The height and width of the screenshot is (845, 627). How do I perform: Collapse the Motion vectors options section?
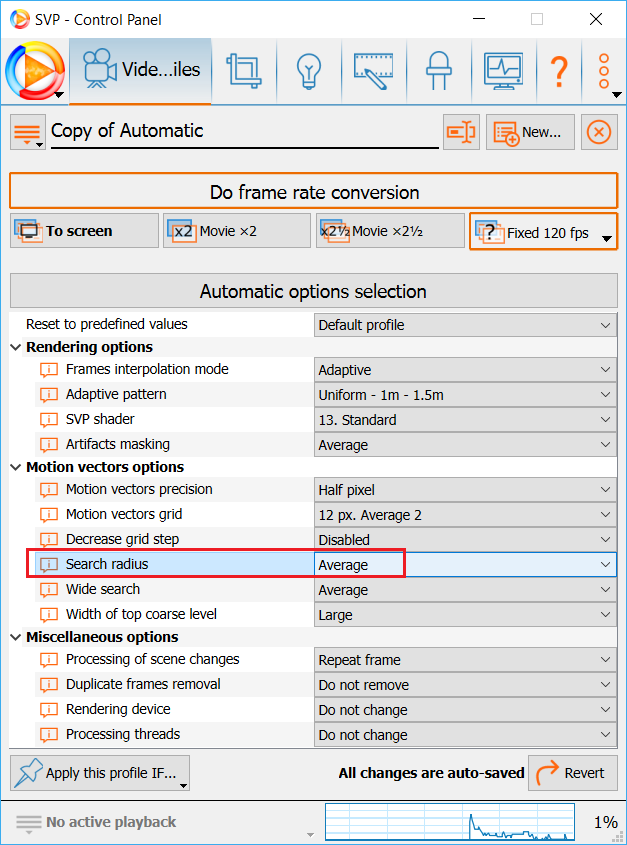pyautogui.click(x=16, y=467)
